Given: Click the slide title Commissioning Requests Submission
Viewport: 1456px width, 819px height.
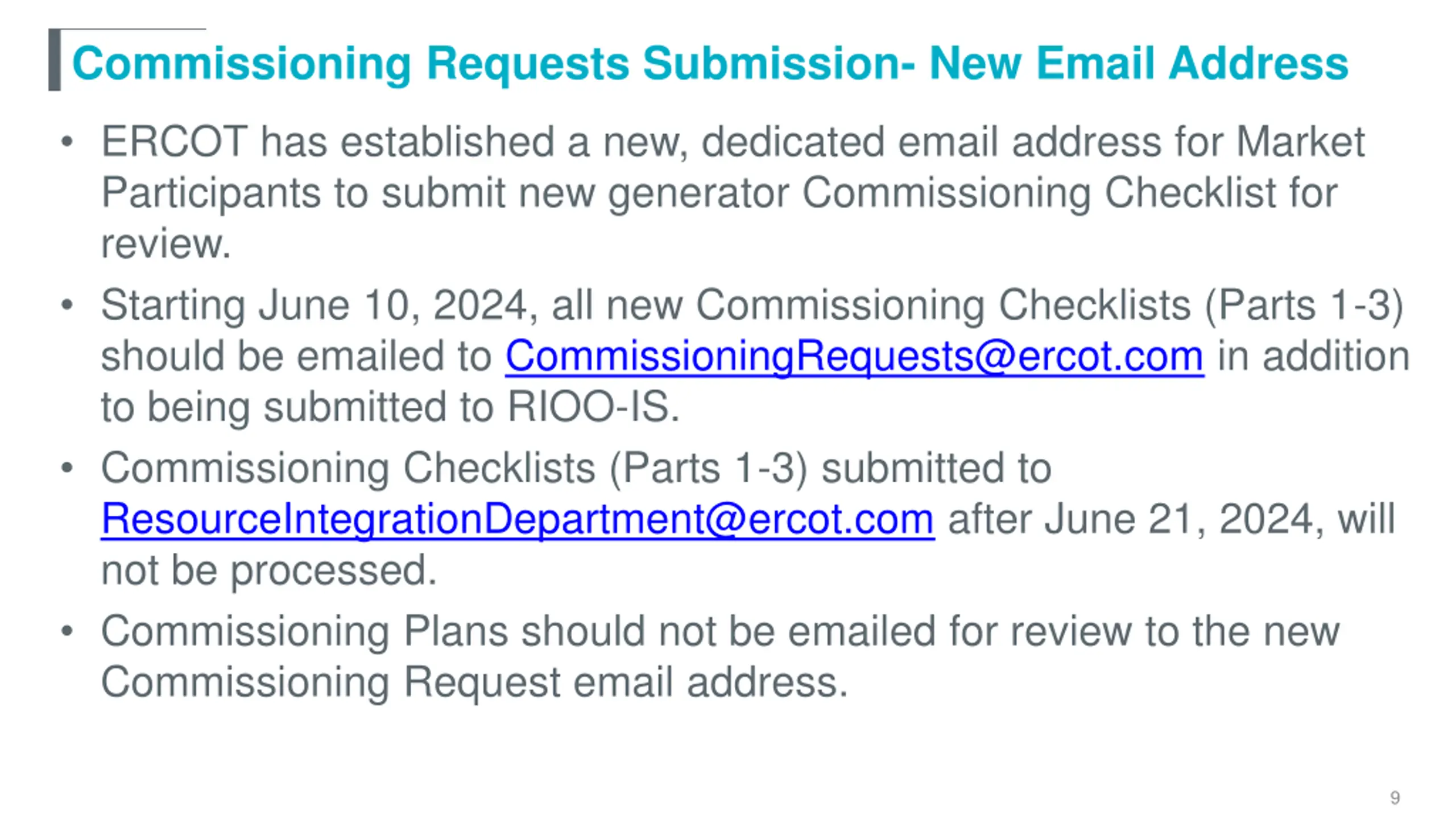Looking at the screenshot, I should point(494,64).
